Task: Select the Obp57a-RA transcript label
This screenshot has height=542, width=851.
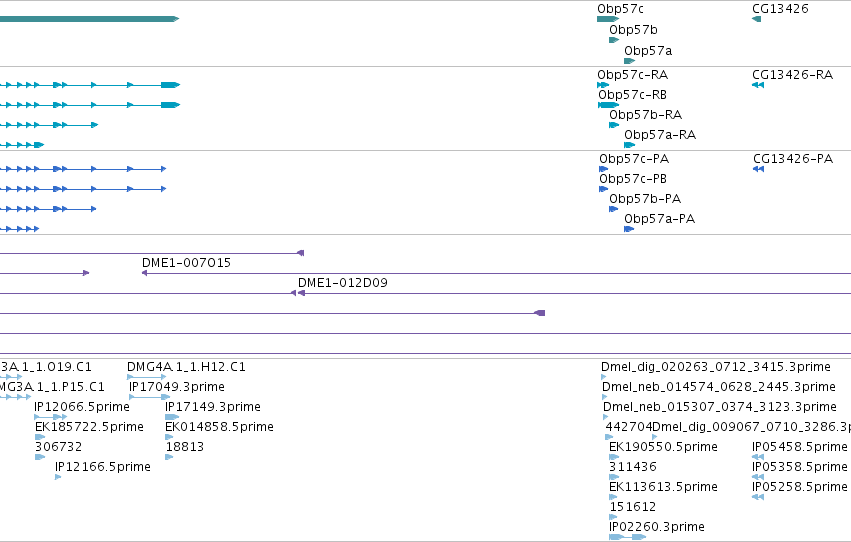Action: 660,135
